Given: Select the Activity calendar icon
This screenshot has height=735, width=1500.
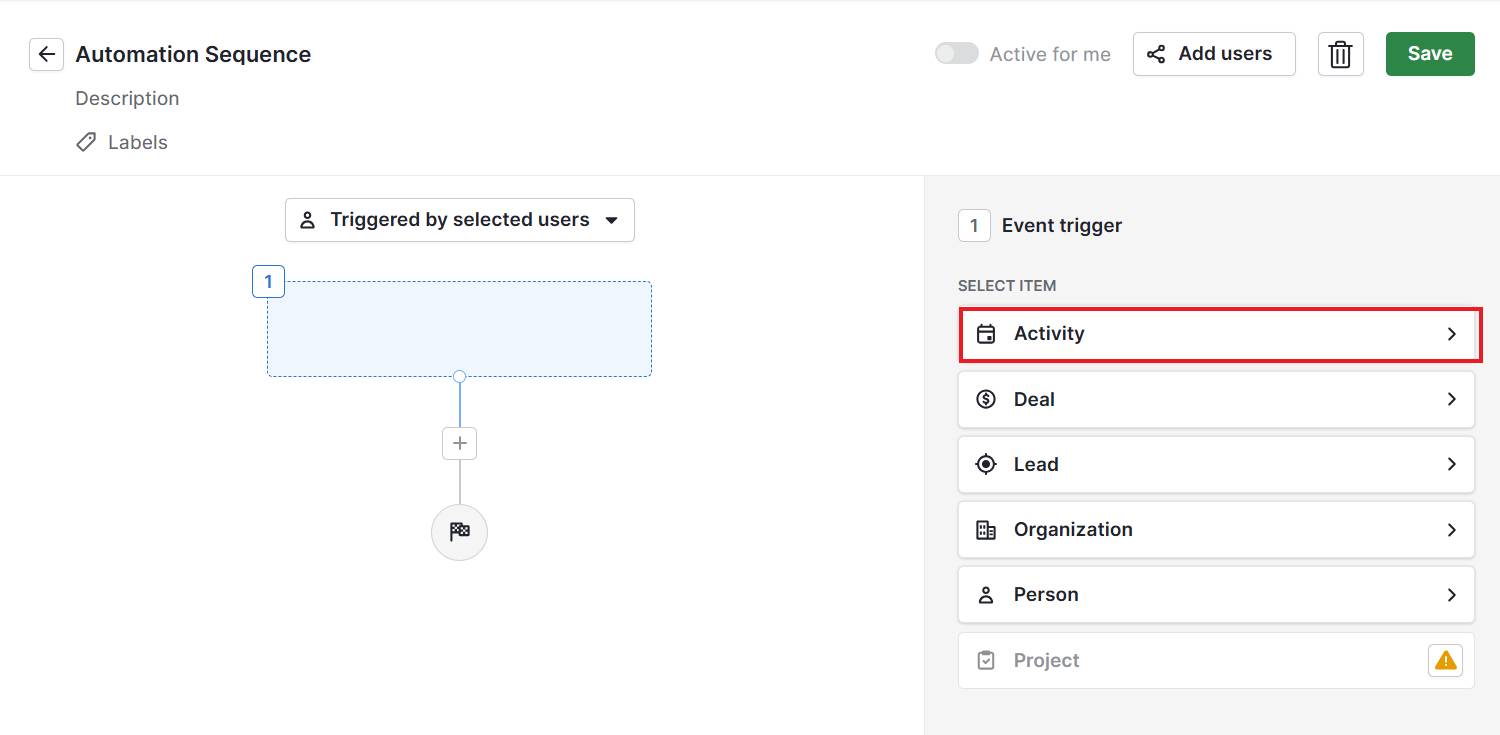Looking at the screenshot, I should click(x=986, y=334).
